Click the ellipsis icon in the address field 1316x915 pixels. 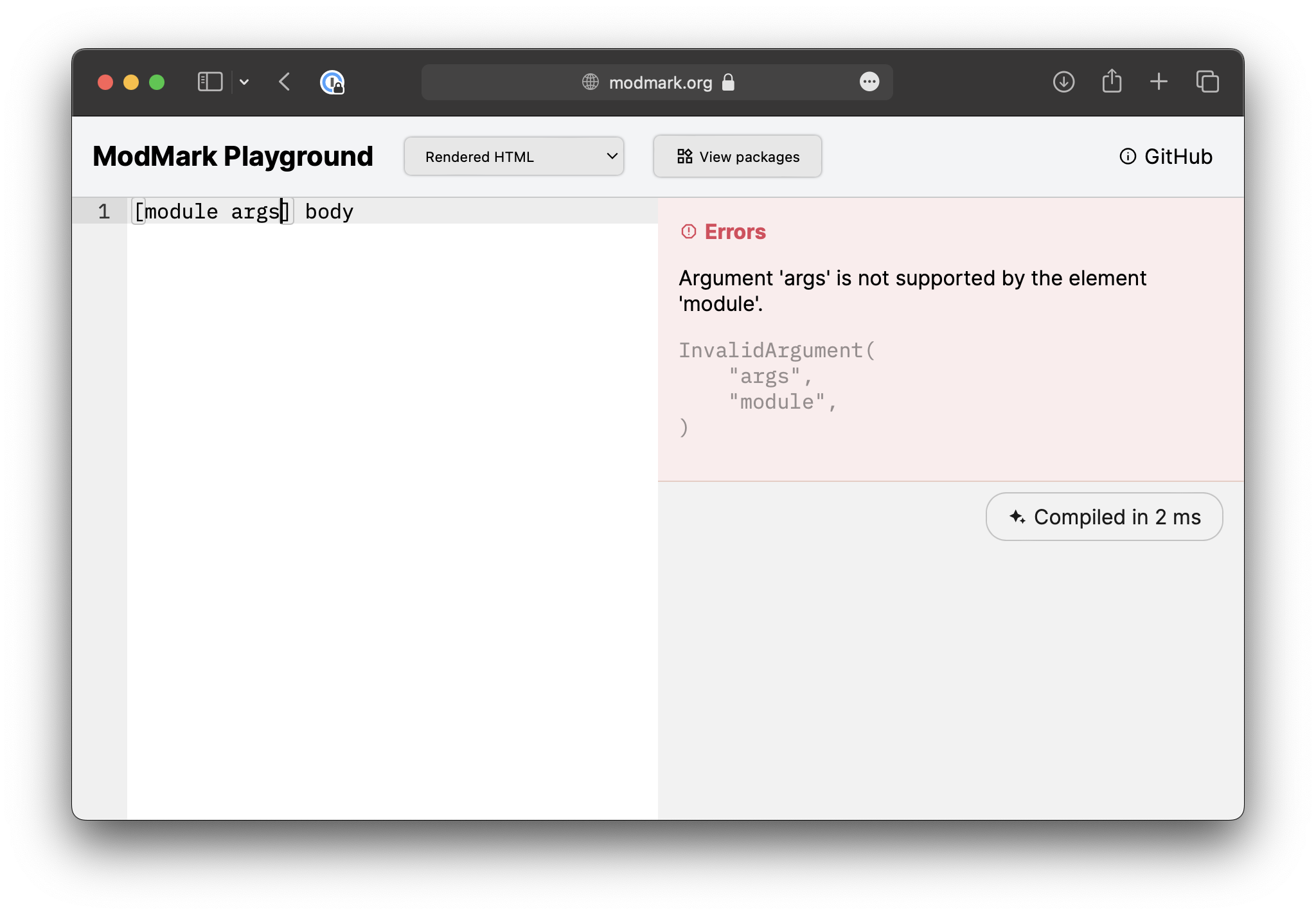pyautogui.click(x=870, y=82)
